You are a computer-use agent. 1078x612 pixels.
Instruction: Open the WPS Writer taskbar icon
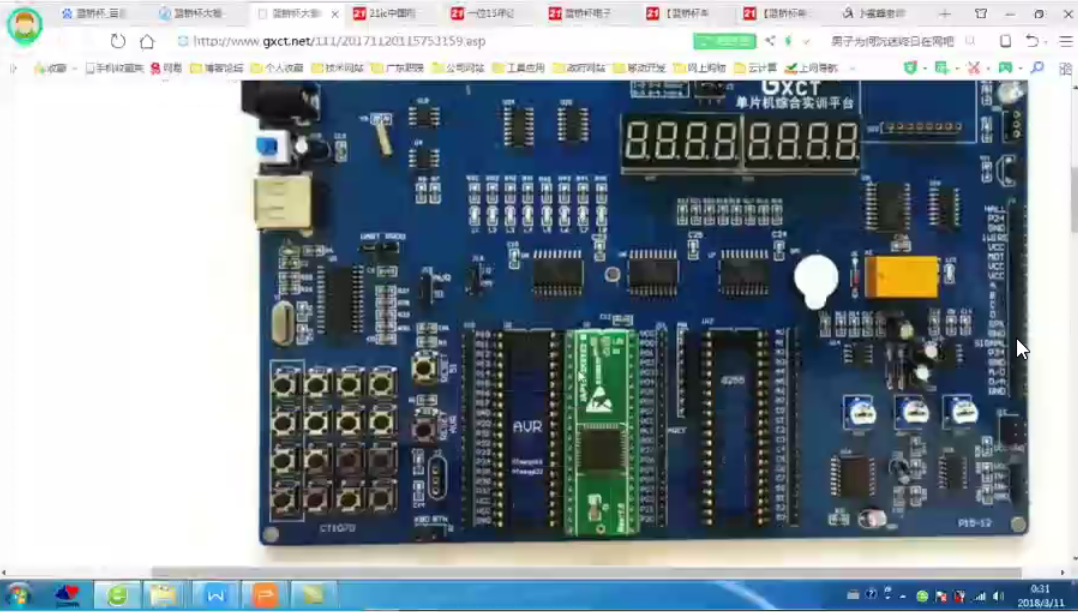pos(215,595)
